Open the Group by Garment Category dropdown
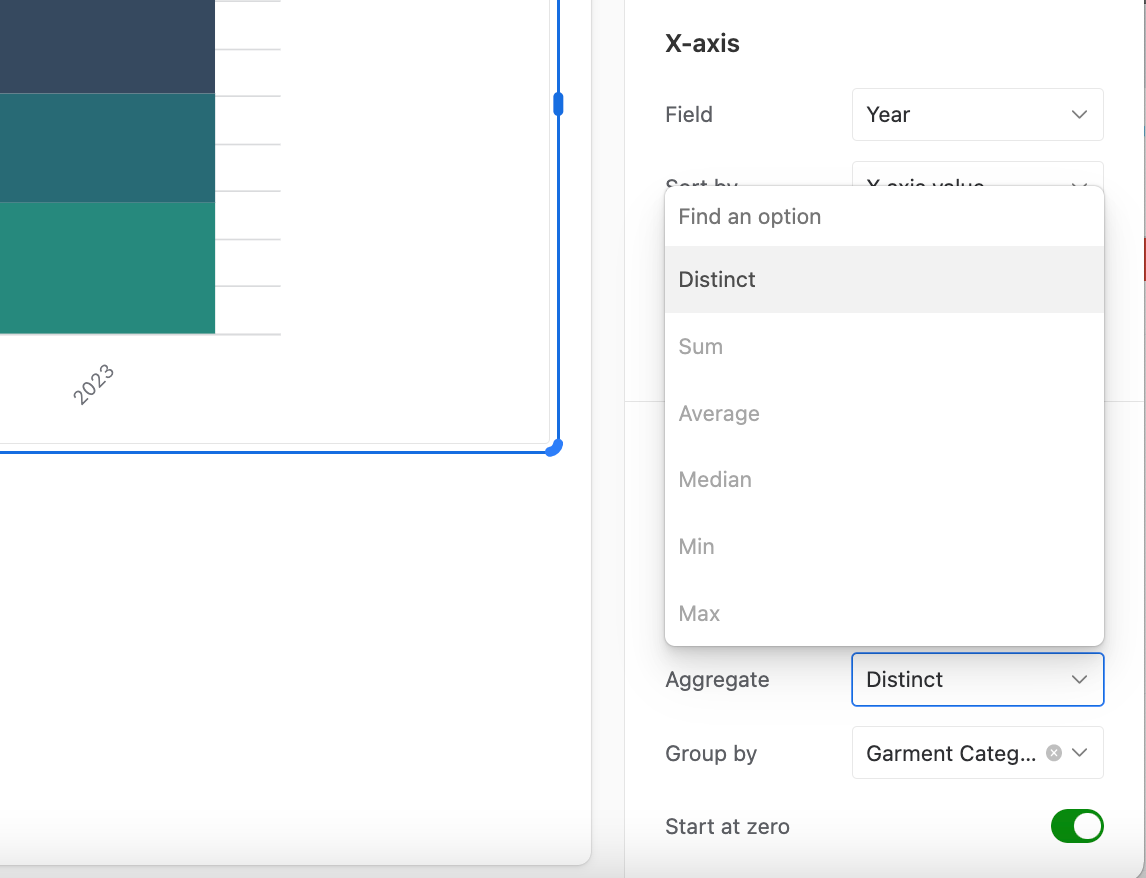1146x878 pixels. [977, 752]
